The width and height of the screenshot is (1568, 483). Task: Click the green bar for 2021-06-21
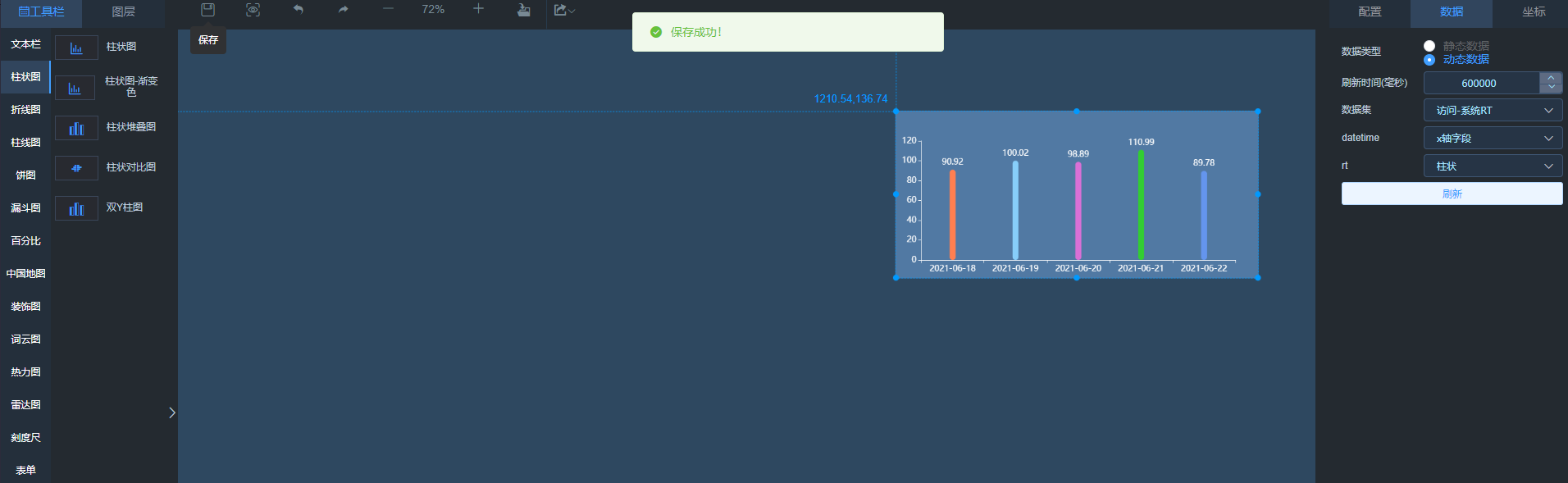click(x=1141, y=205)
